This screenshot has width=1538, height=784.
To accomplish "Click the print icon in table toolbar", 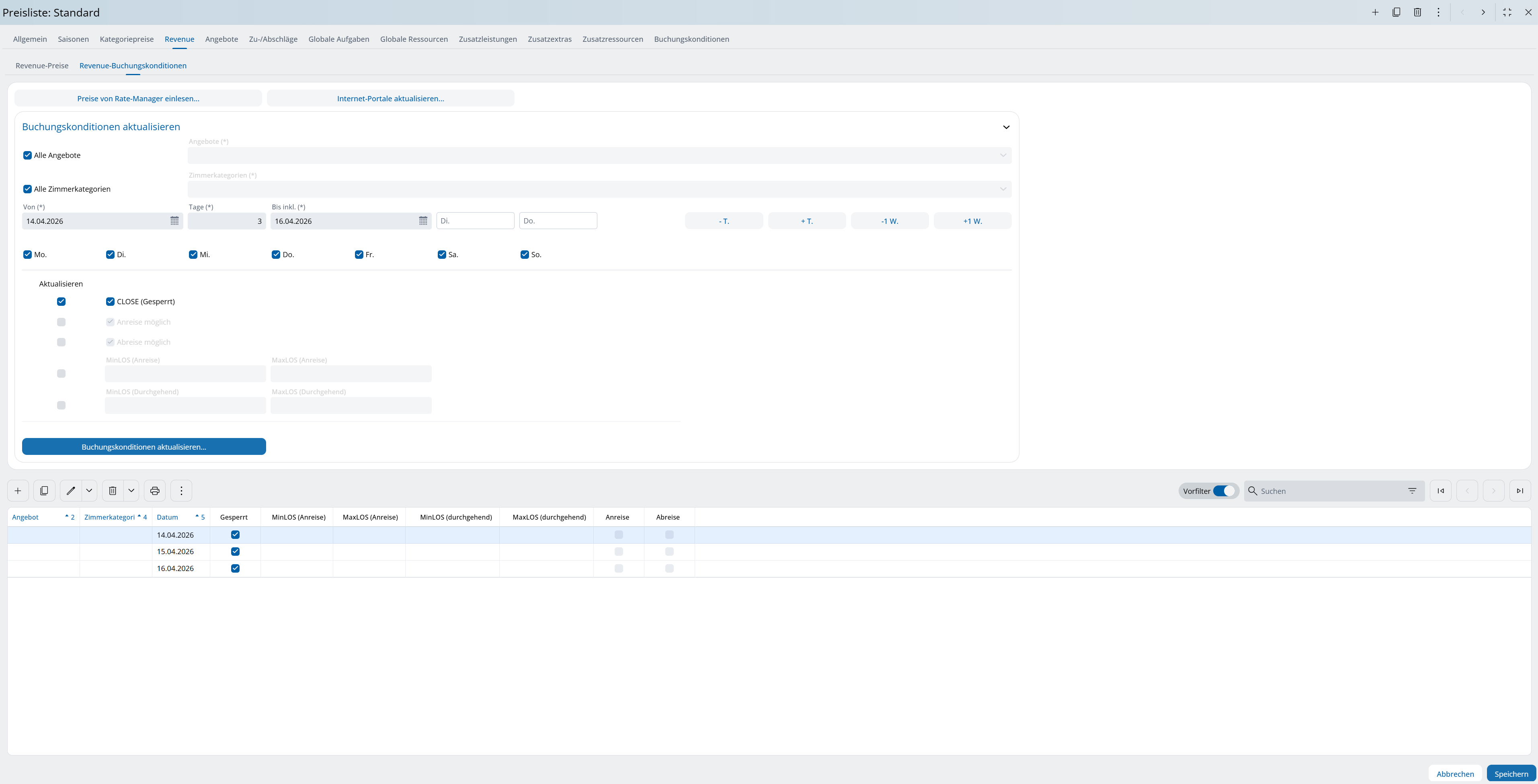I will [x=155, y=490].
